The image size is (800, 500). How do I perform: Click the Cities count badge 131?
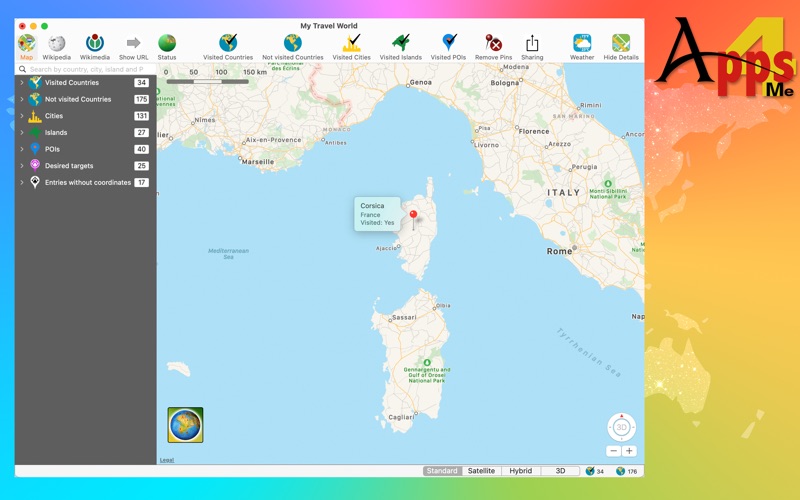tap(141, 116)
